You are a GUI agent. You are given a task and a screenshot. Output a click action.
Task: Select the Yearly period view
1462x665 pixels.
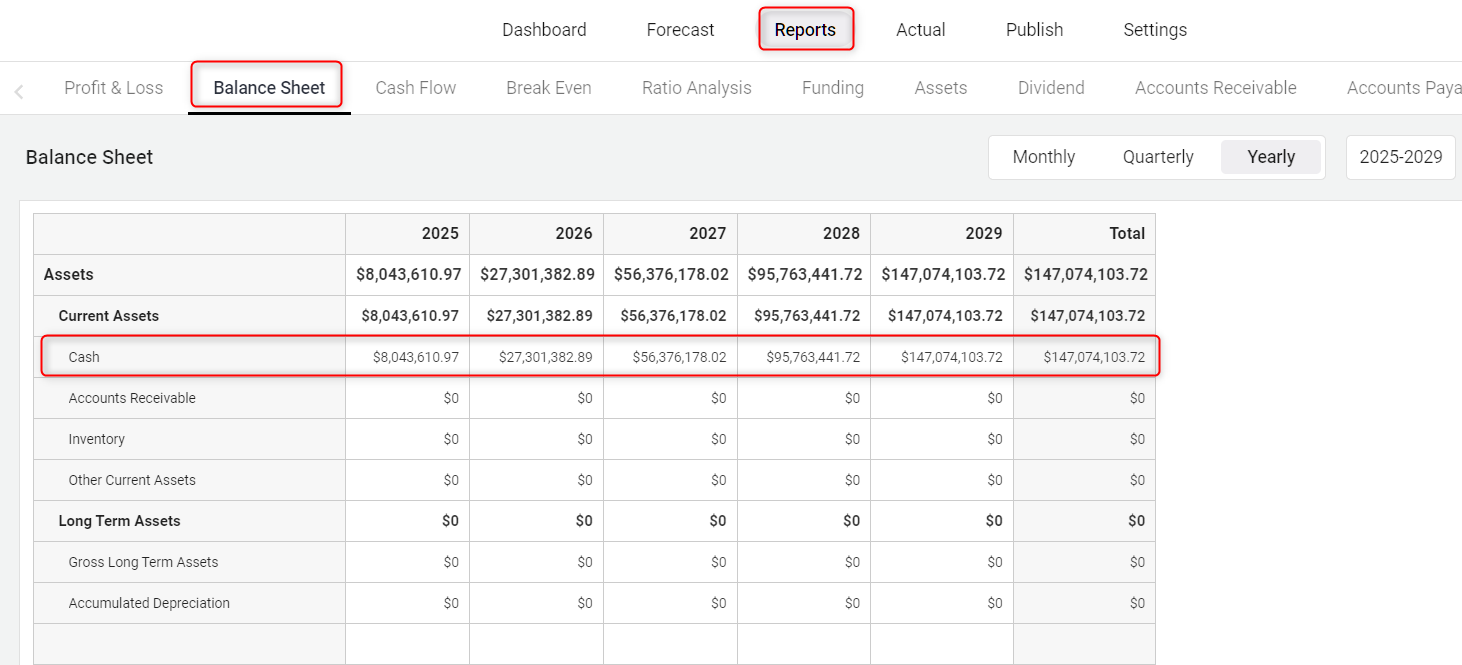[x=1271, y=157]
